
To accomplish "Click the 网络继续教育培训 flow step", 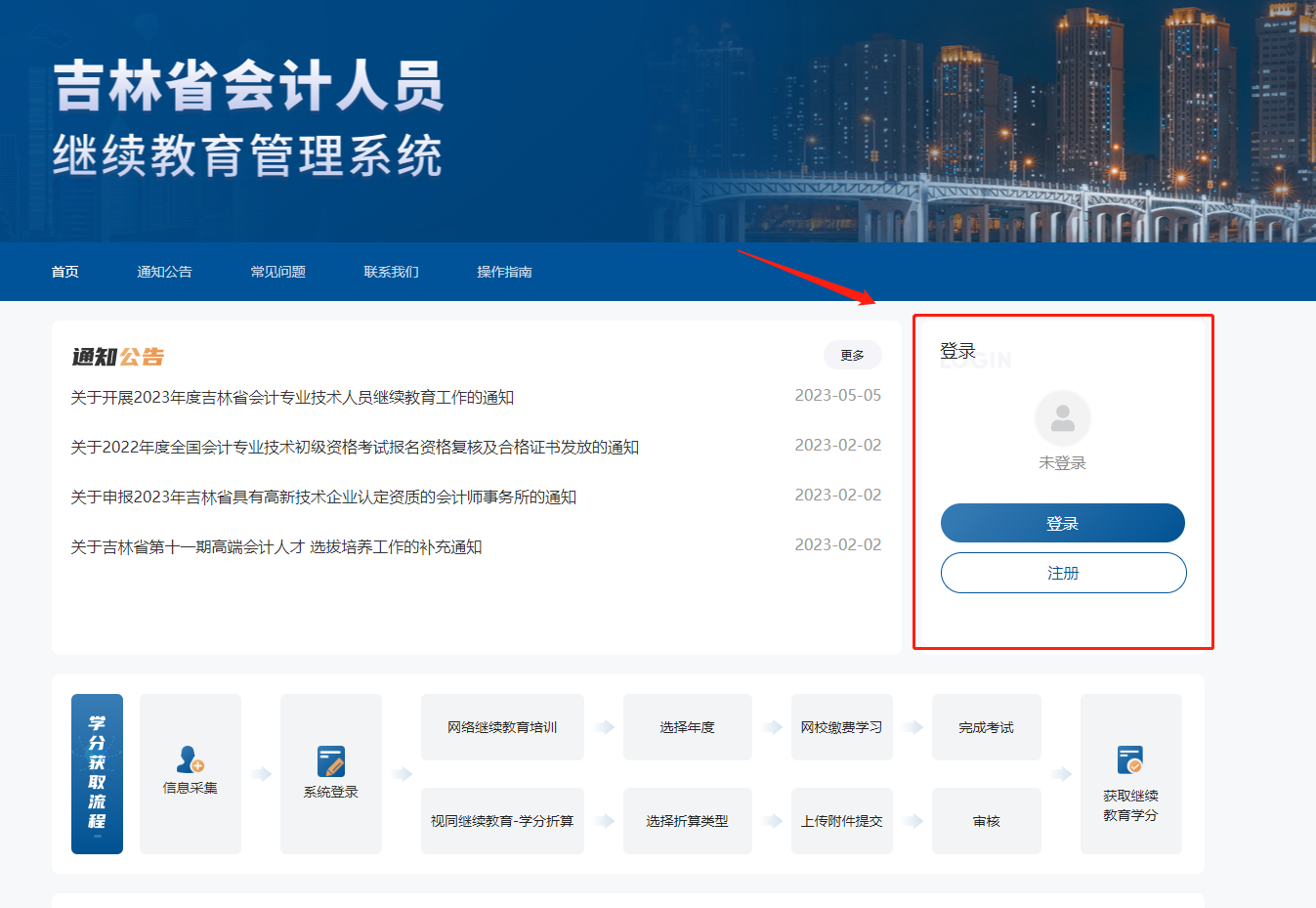I will 502,727.
